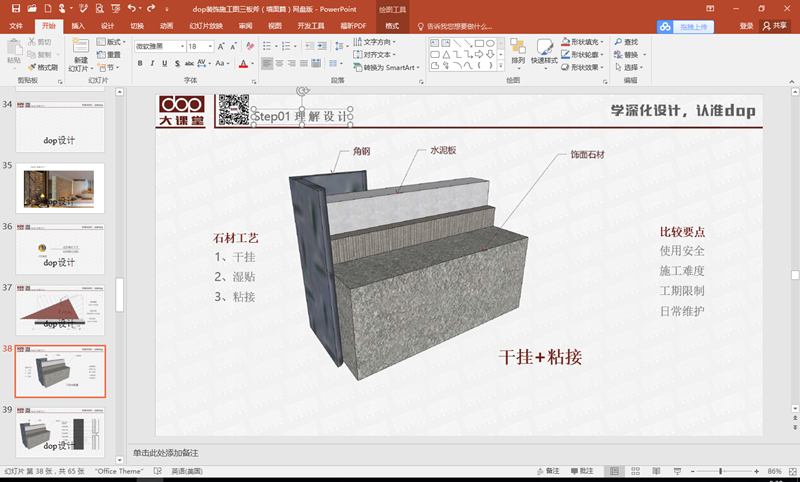Click the Find (查找) button
Viewport: 800px width, 482px height.
click(627, 42)
